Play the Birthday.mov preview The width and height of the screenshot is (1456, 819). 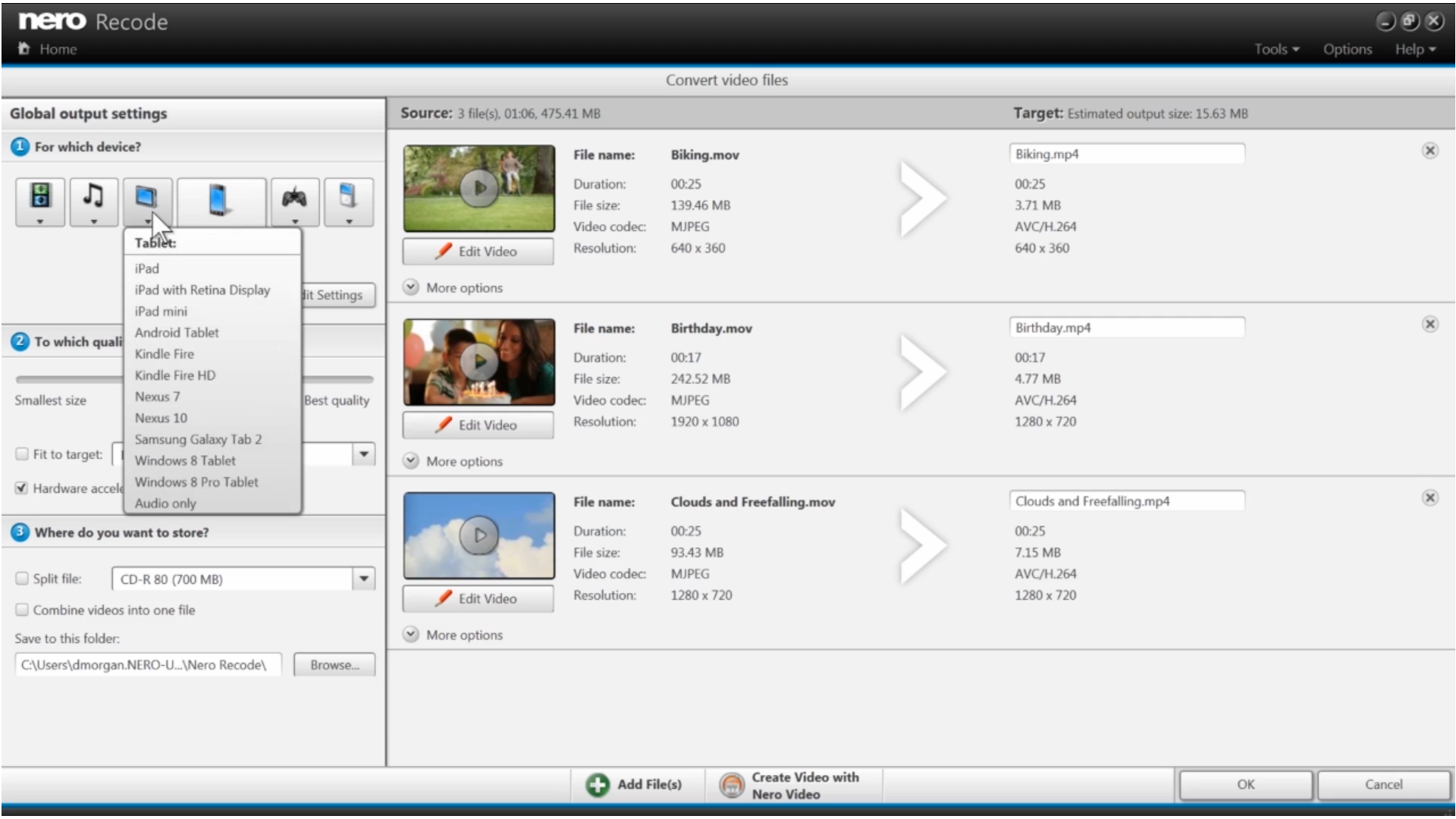479,361
